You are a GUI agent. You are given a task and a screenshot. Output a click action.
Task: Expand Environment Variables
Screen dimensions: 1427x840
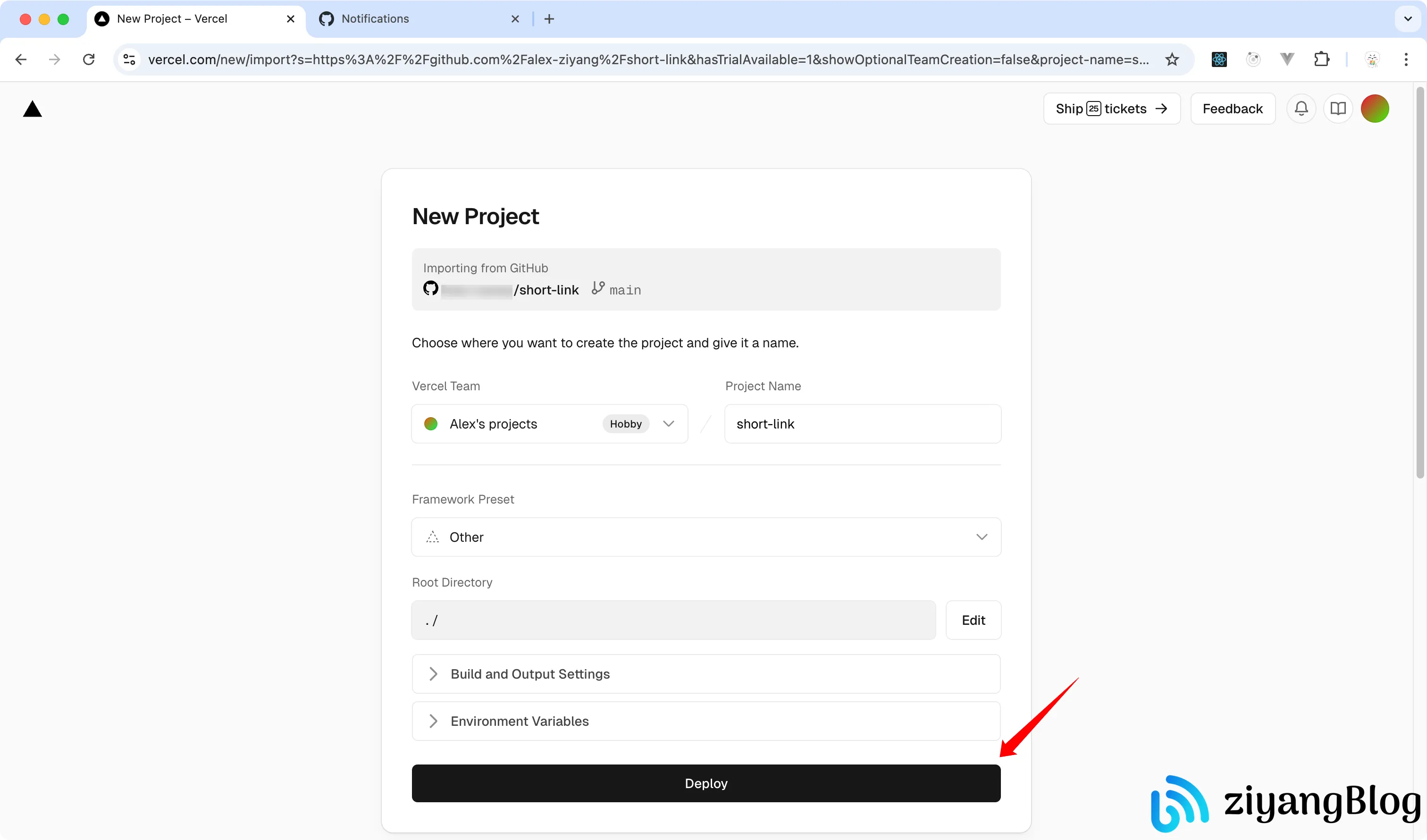tap(706, 721)
